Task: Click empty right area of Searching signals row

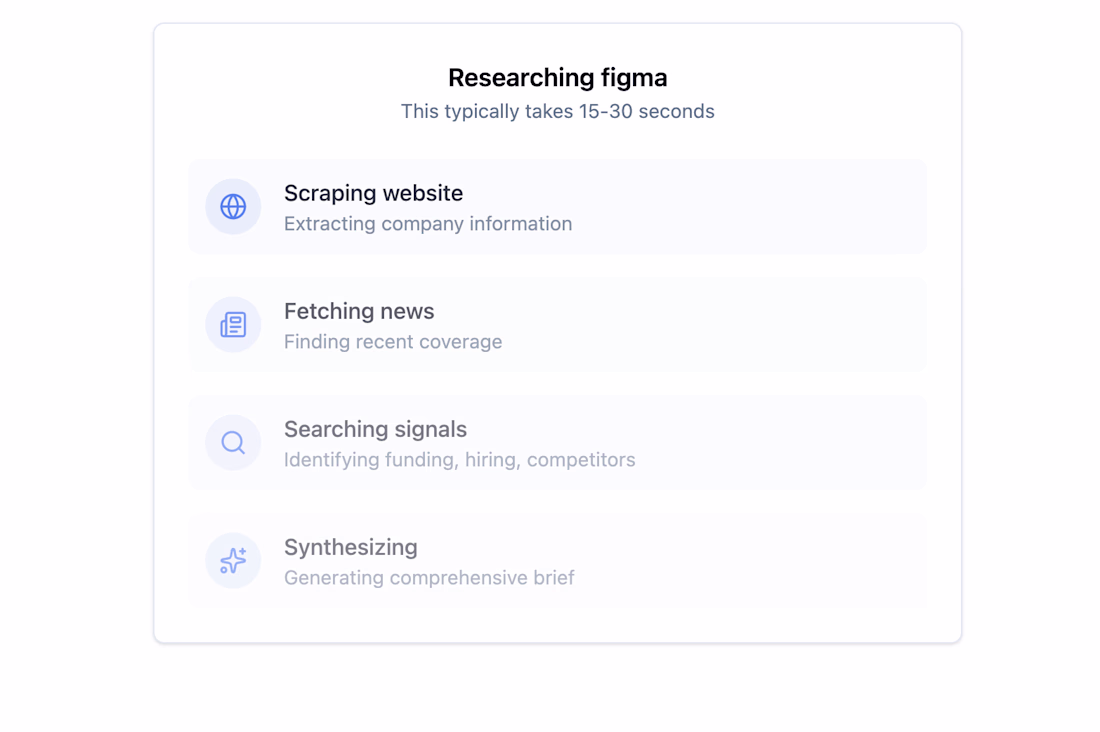Action: 800,443
